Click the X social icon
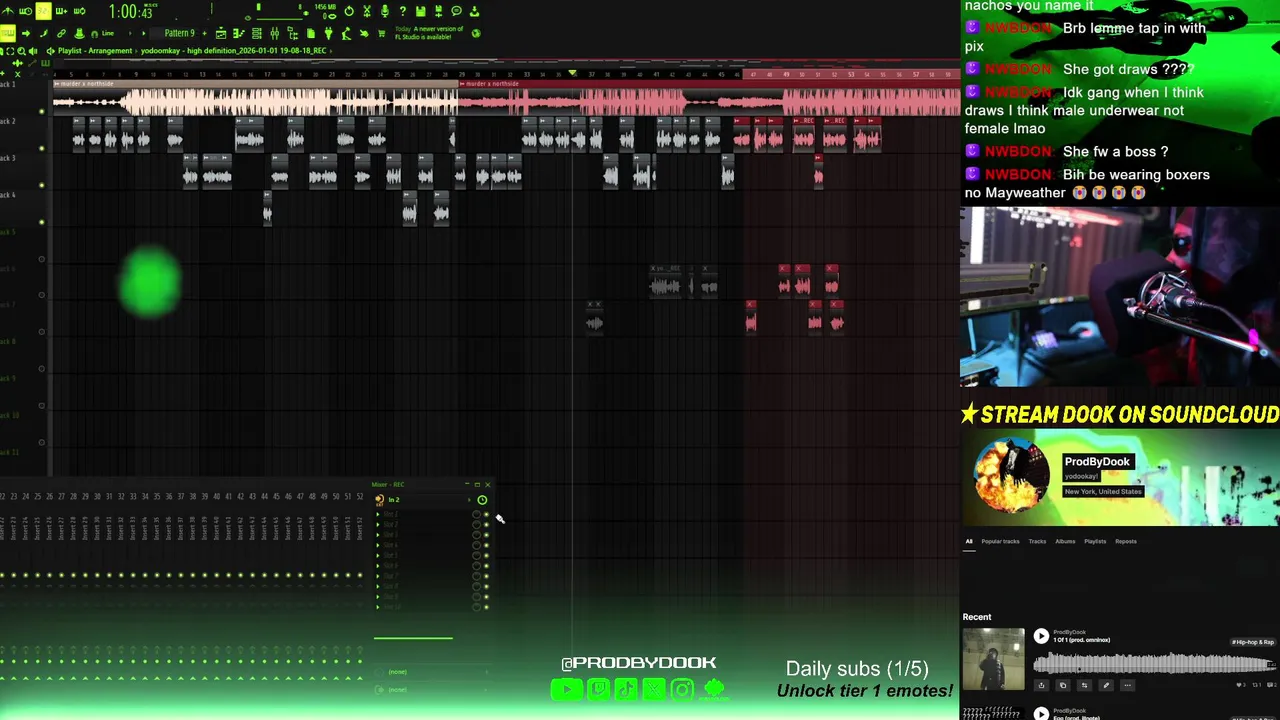 pos(653,689)
